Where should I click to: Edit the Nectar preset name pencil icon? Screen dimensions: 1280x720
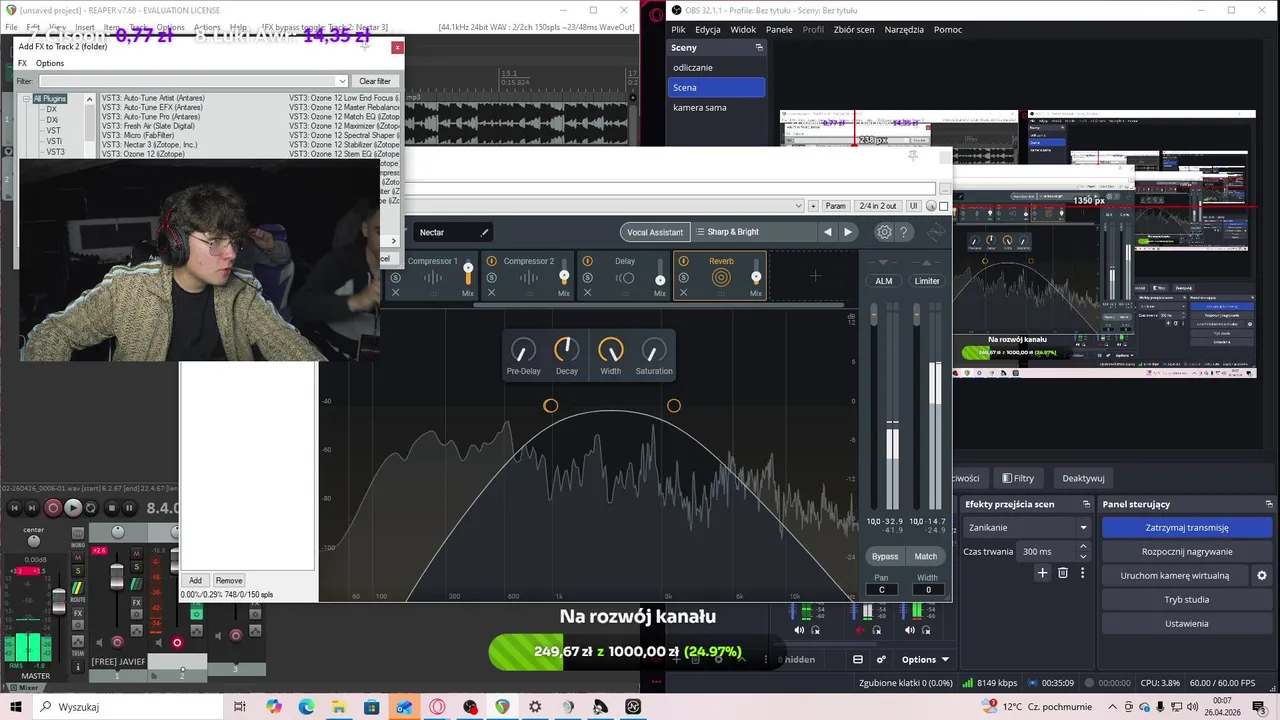(x=485, y=232)
